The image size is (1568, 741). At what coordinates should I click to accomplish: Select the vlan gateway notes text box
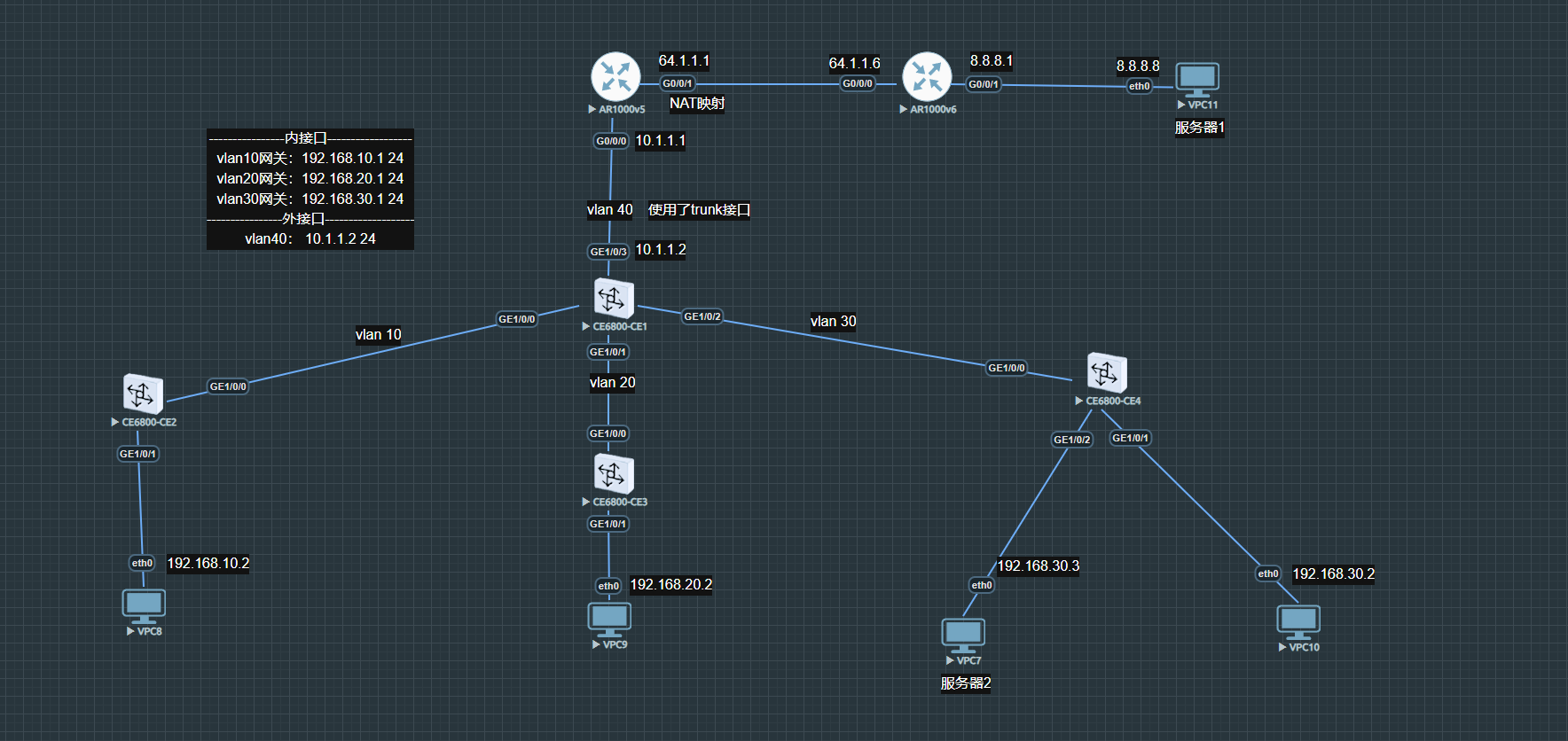click(310, 189)
